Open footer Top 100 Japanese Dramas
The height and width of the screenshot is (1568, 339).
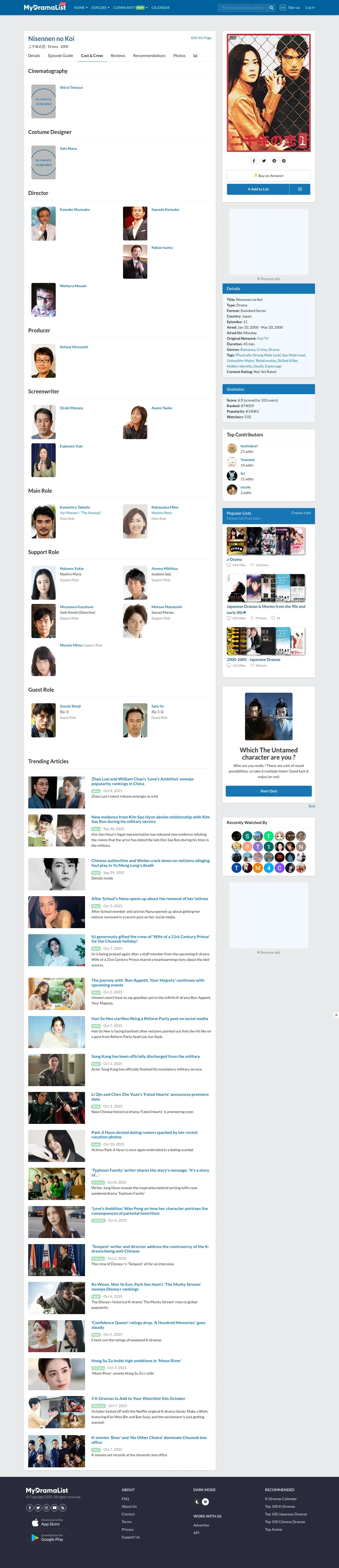pyautogui.click(x=286, y=1514)
